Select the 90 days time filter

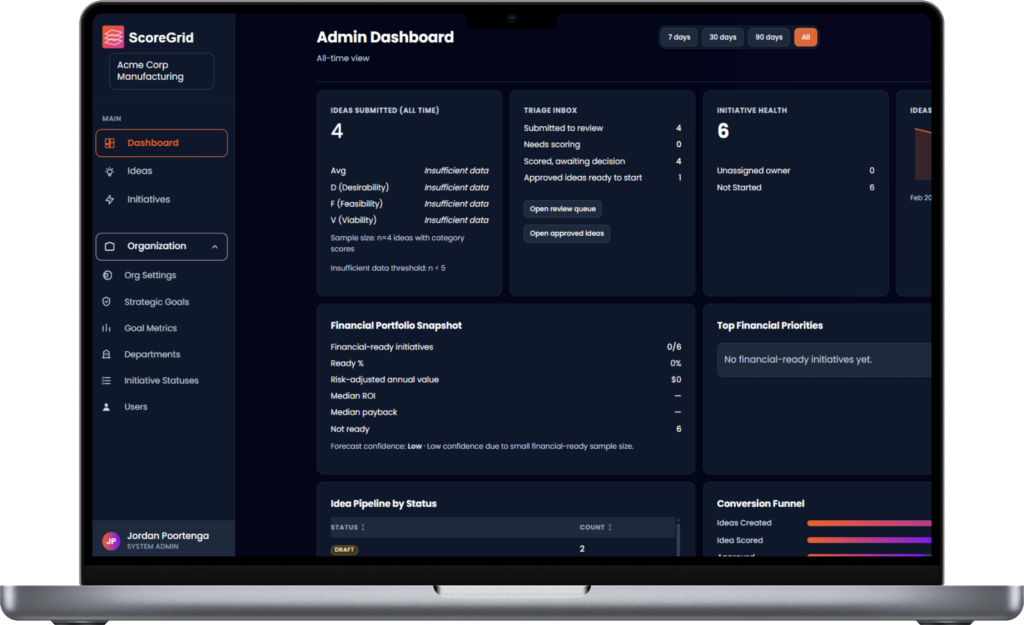pyautogui.click(x=768, y=37)
